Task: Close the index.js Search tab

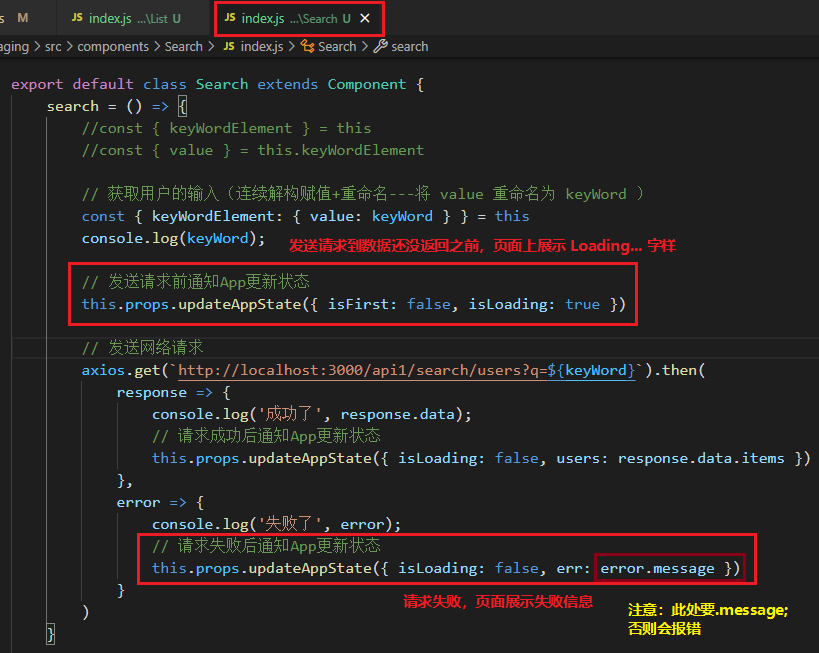Action: 365,18
